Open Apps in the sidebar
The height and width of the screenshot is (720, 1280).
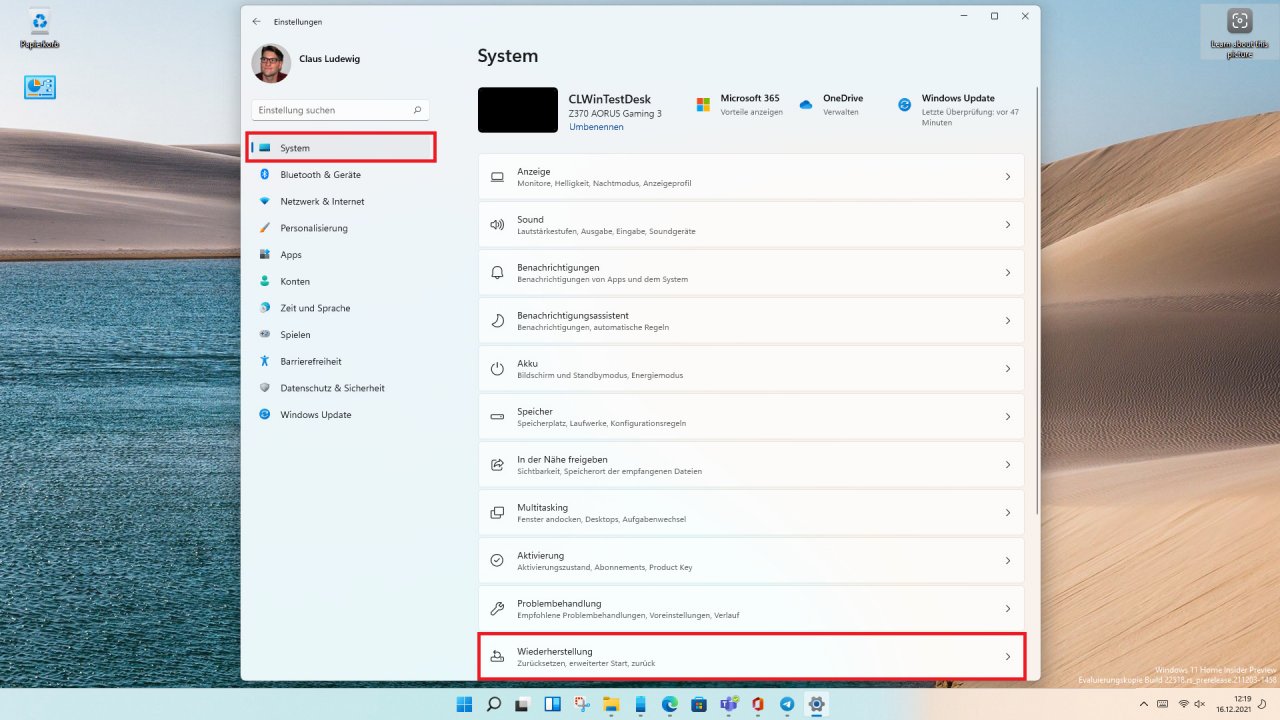[x=341, y=255]
